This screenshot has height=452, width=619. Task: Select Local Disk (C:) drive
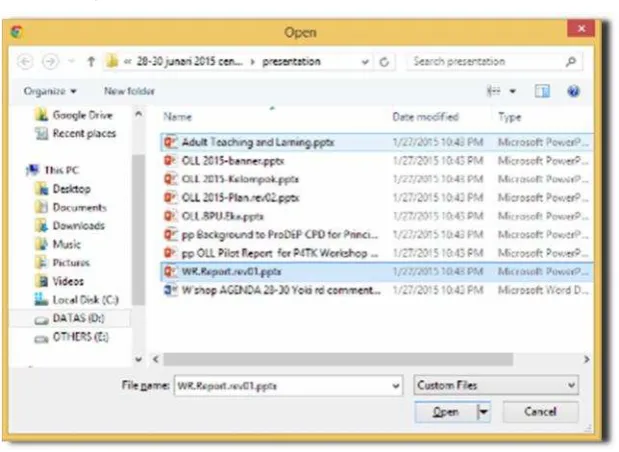77,300
